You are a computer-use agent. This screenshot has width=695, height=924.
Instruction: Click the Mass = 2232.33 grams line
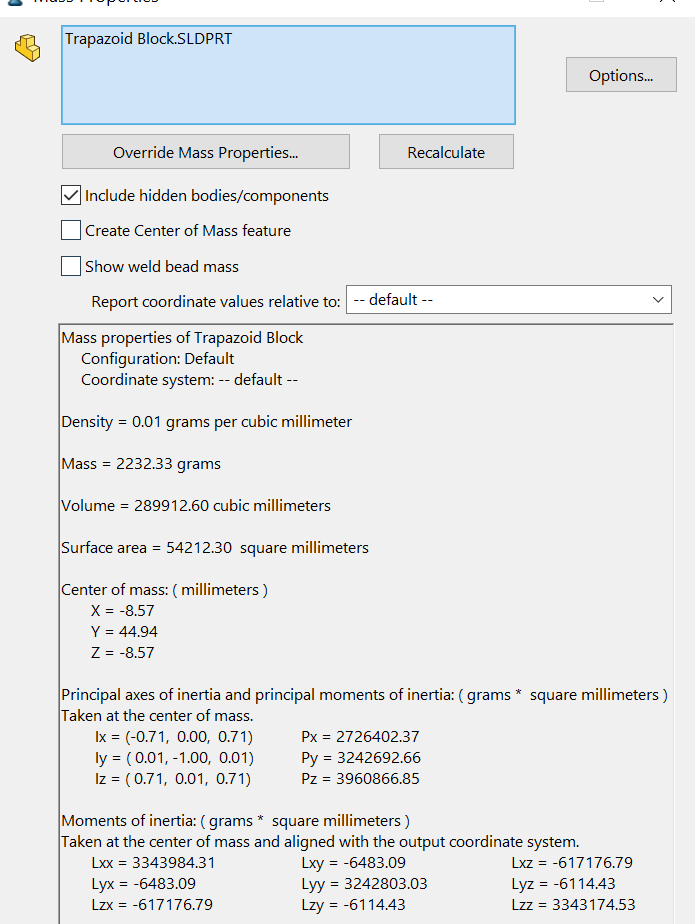(x=141, y=464)
